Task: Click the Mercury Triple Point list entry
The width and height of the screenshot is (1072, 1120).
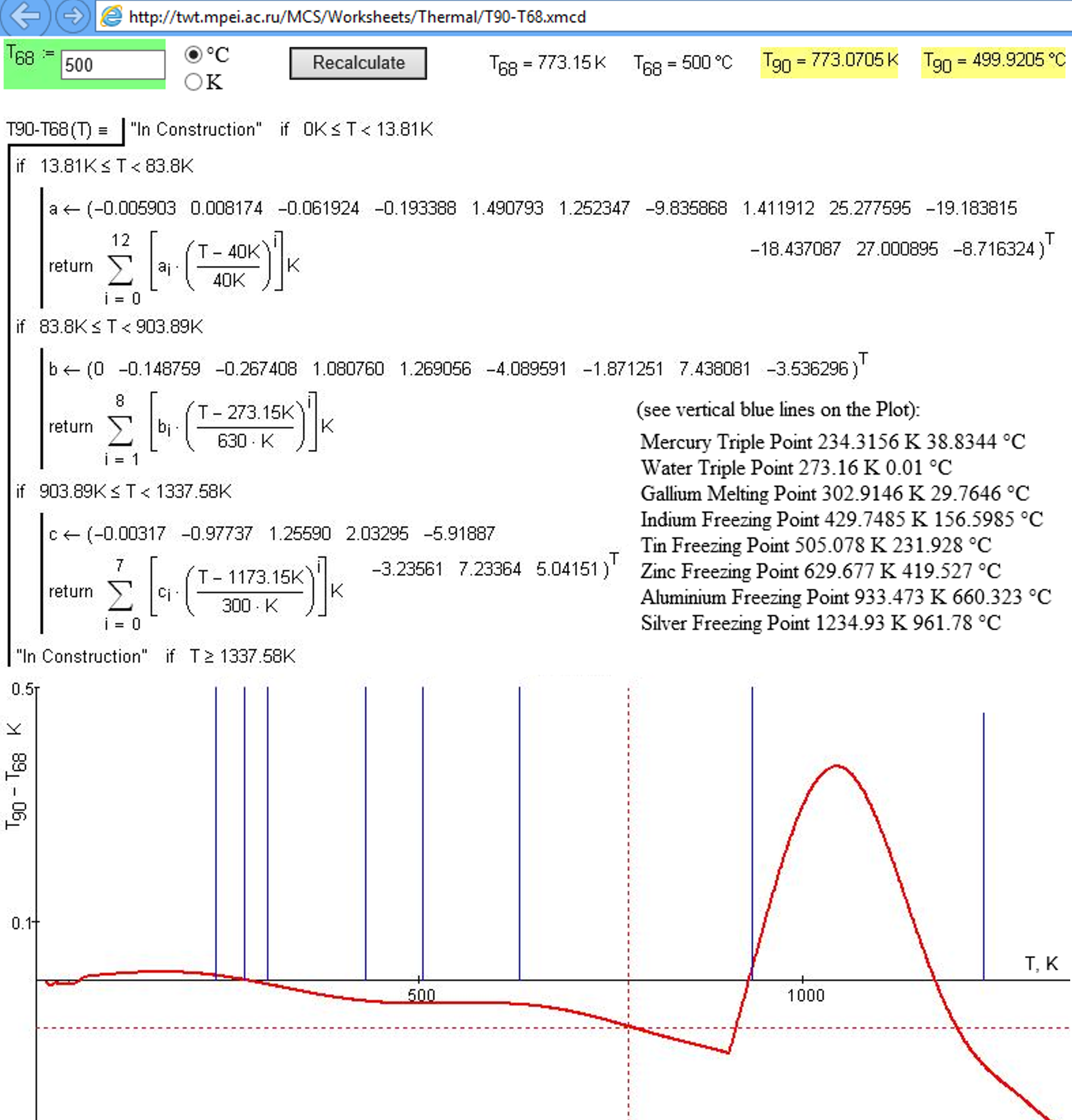Action: click(829, 442)
